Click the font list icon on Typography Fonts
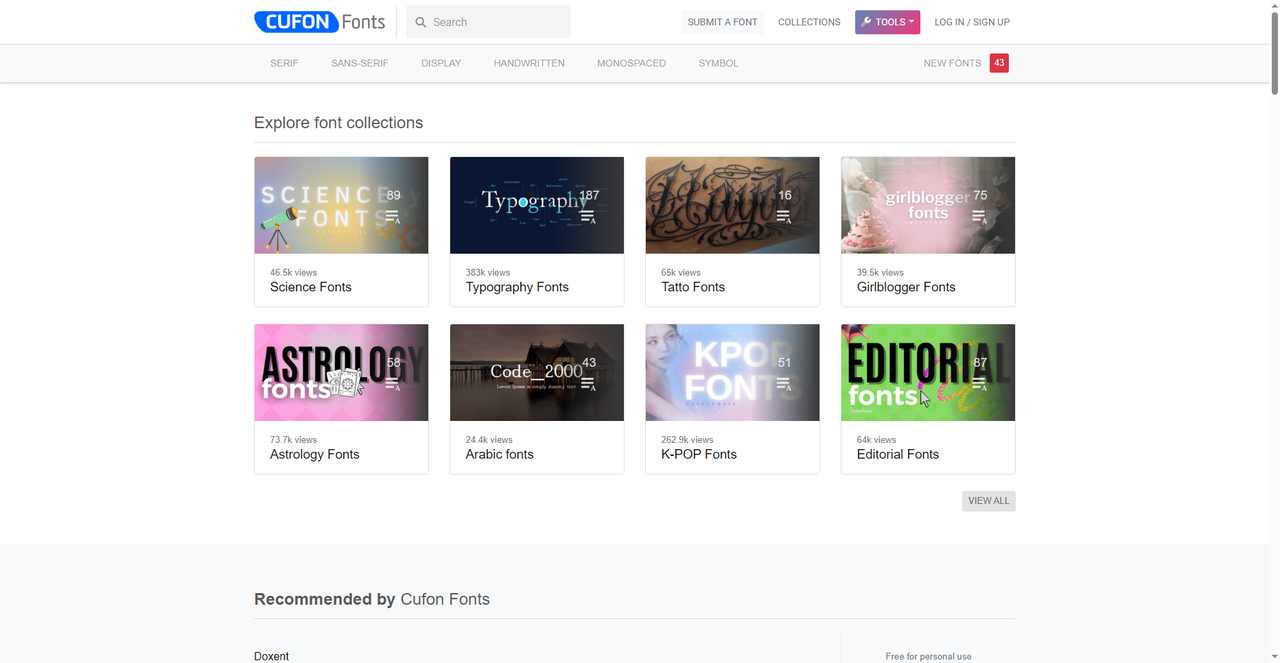1280x663 pixels. 588,216
